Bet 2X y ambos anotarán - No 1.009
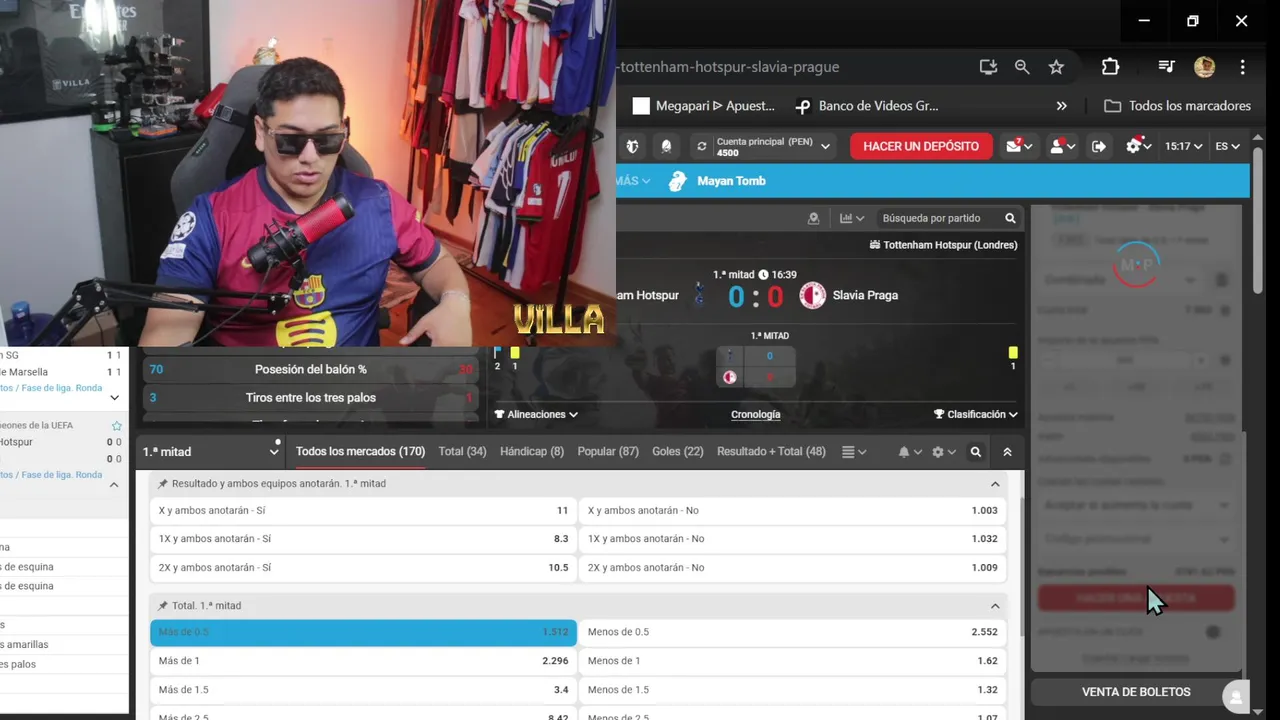The image size is (1280, 720). tap(792, 567)
